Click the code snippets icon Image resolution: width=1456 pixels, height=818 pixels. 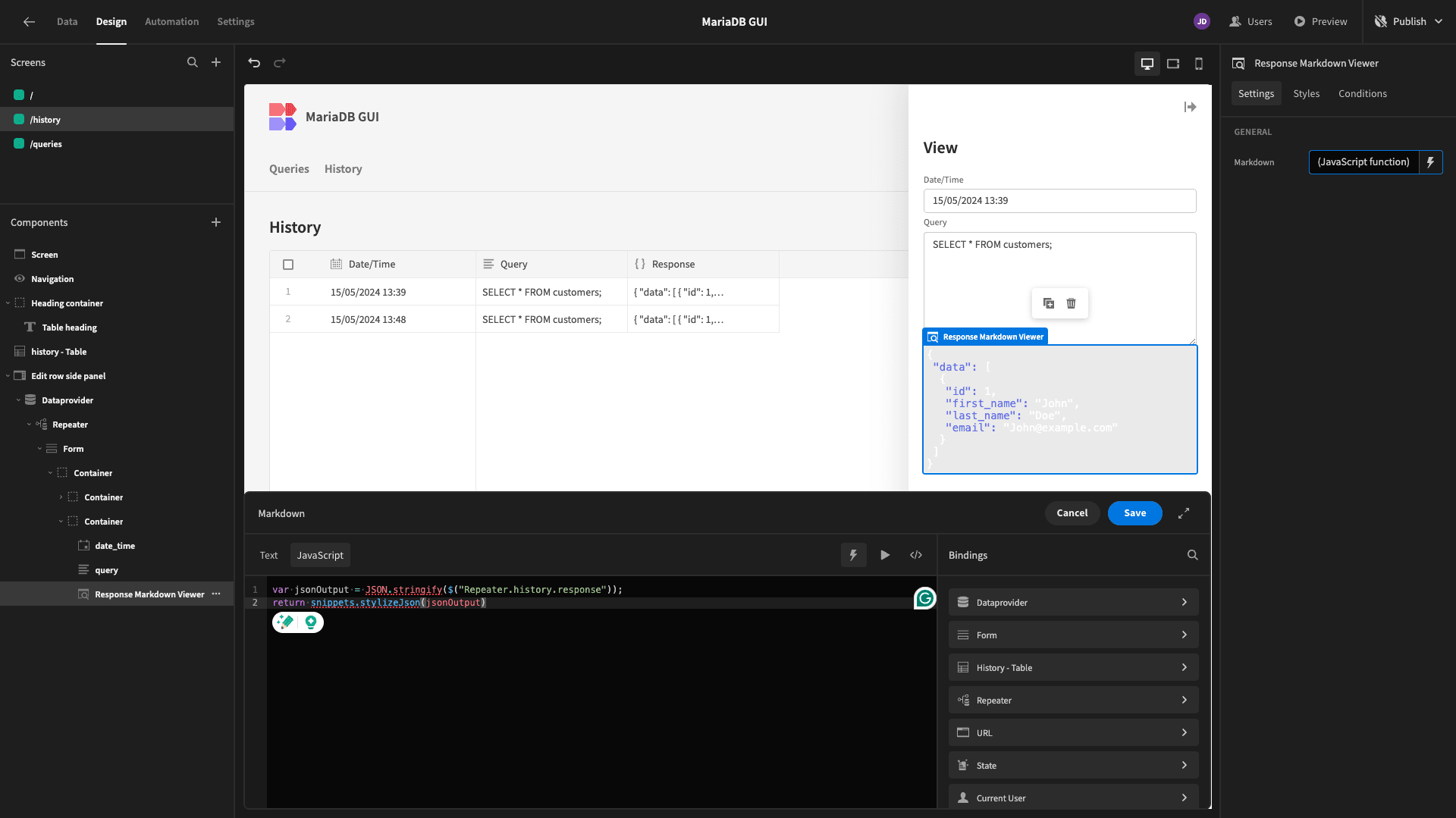click(x=916, y=556)
